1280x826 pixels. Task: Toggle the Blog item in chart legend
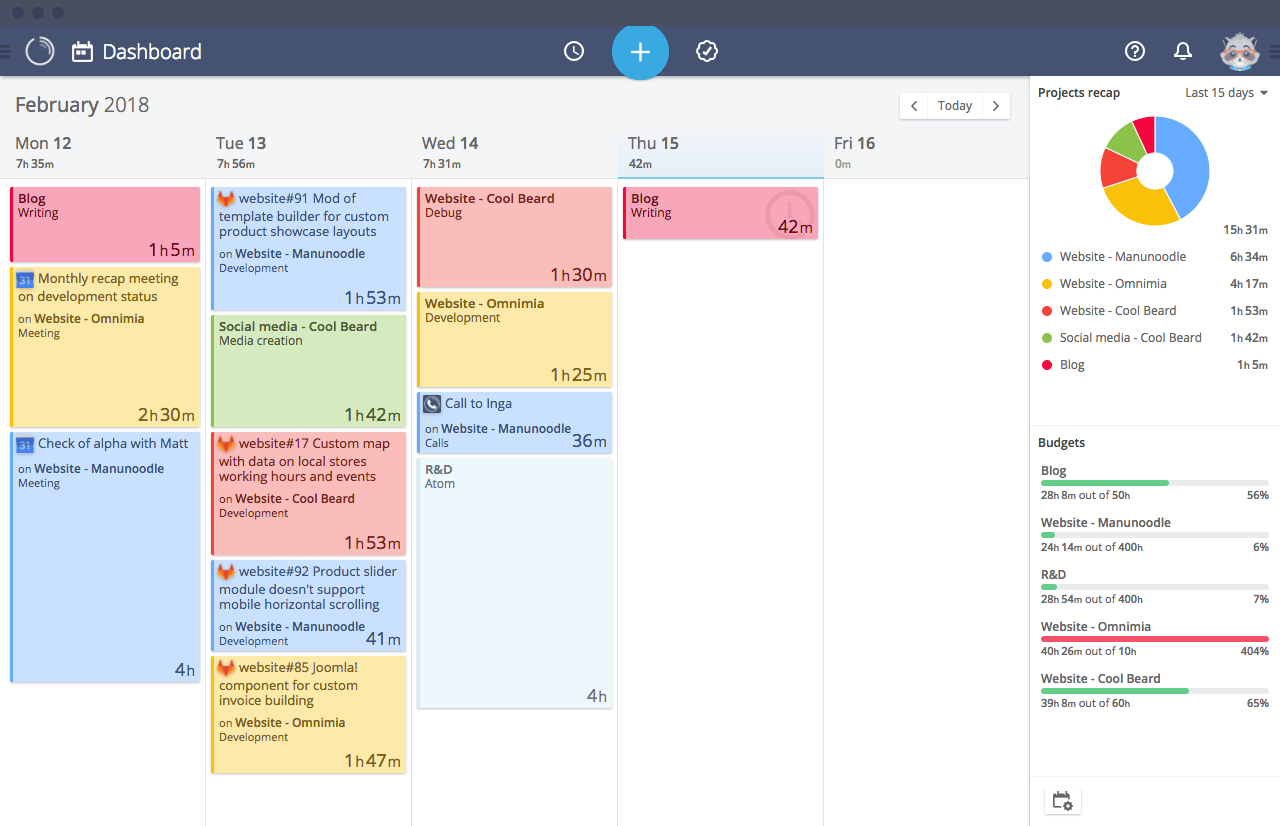(1071, 364)
